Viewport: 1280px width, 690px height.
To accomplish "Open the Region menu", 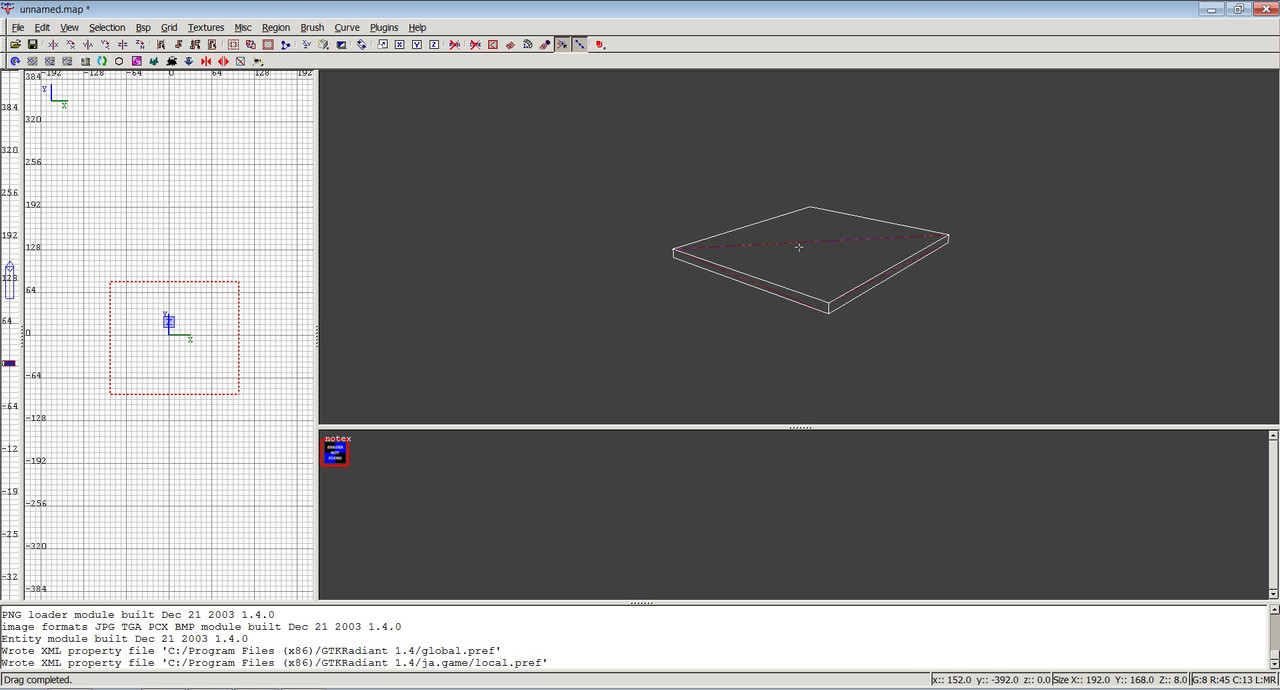I will point(276,27).
